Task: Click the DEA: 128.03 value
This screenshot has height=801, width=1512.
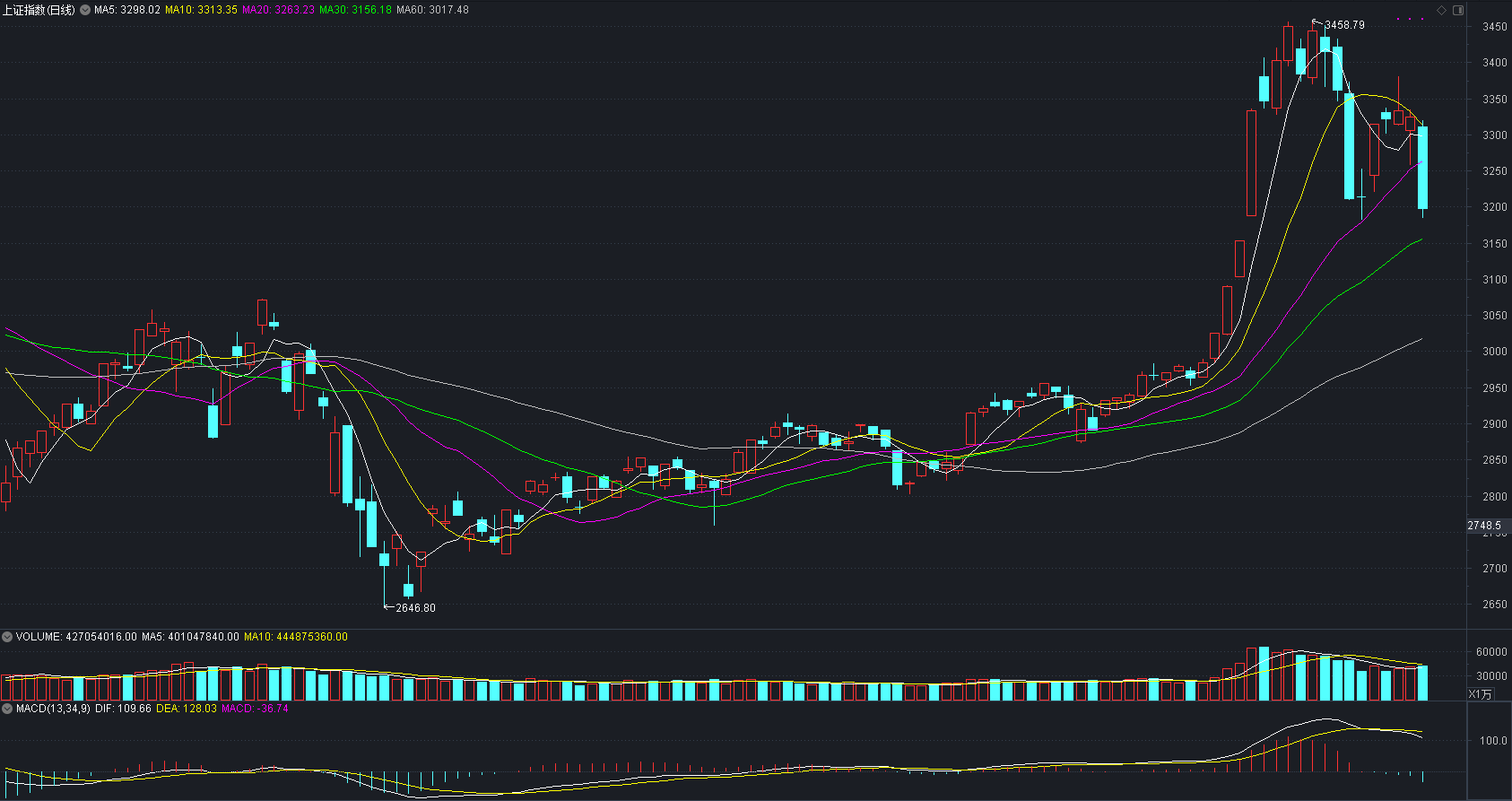Action: click(187, 709)
